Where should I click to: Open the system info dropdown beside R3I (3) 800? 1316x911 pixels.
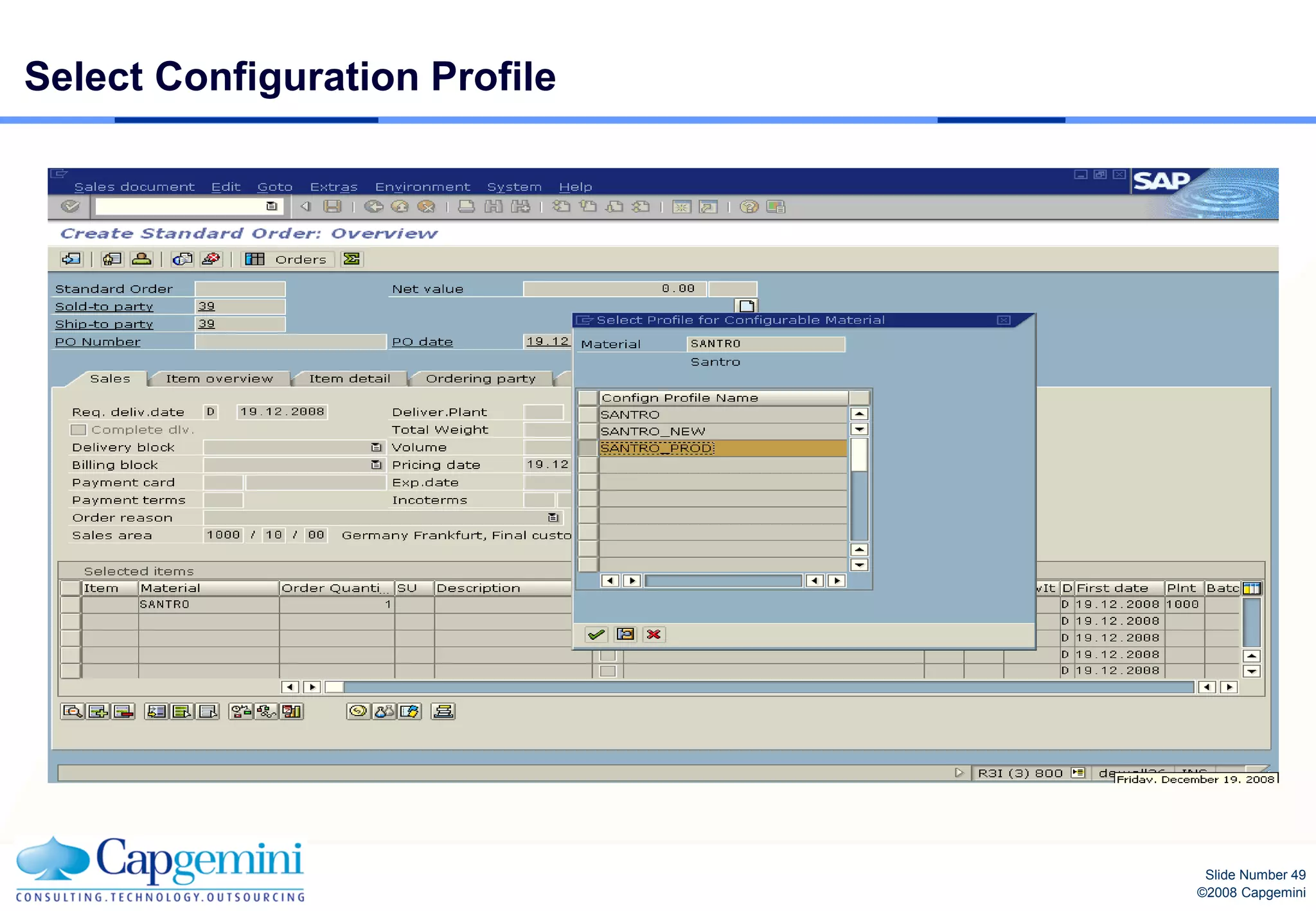tap(1078, 772)
